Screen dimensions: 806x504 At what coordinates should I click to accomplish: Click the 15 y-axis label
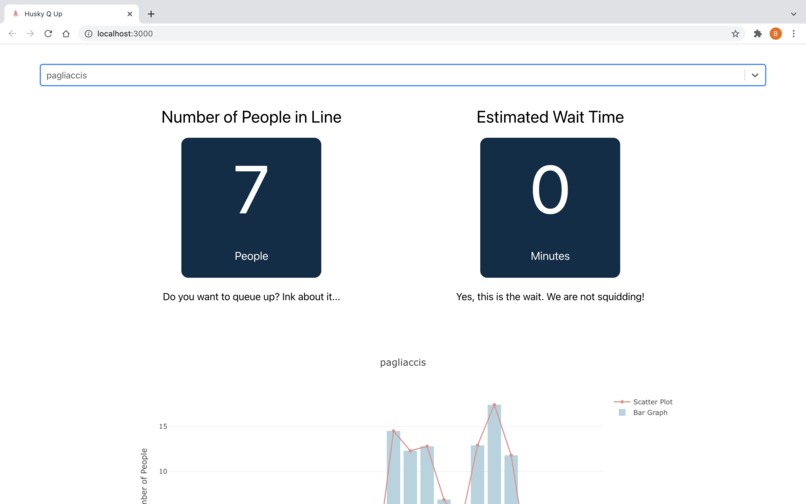[x=163, y=426]
